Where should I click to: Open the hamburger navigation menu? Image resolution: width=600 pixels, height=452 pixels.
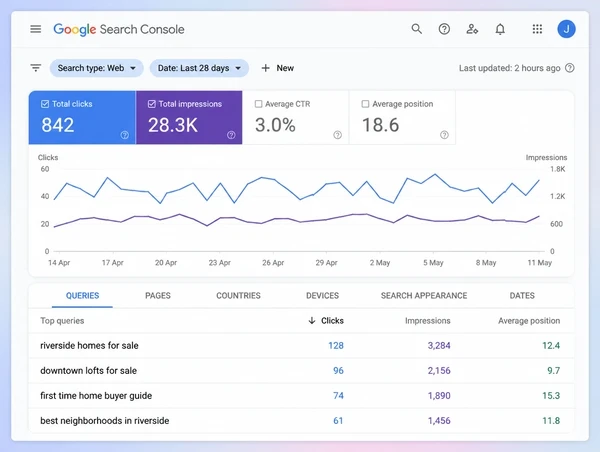(x=36, y=29)
